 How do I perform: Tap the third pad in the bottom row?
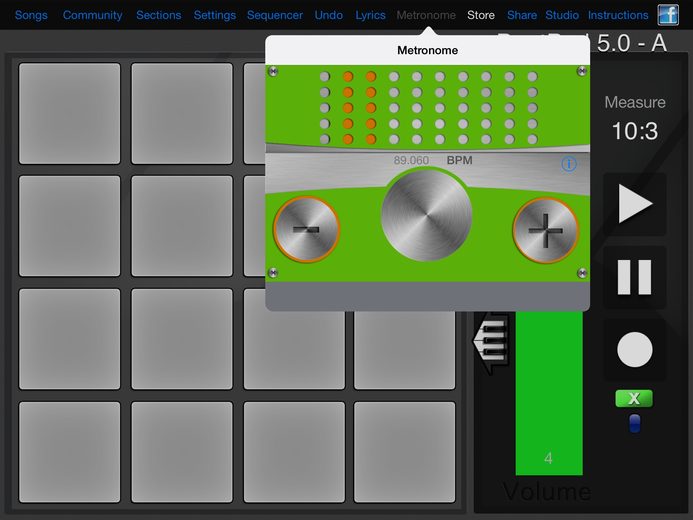(294, 452)
